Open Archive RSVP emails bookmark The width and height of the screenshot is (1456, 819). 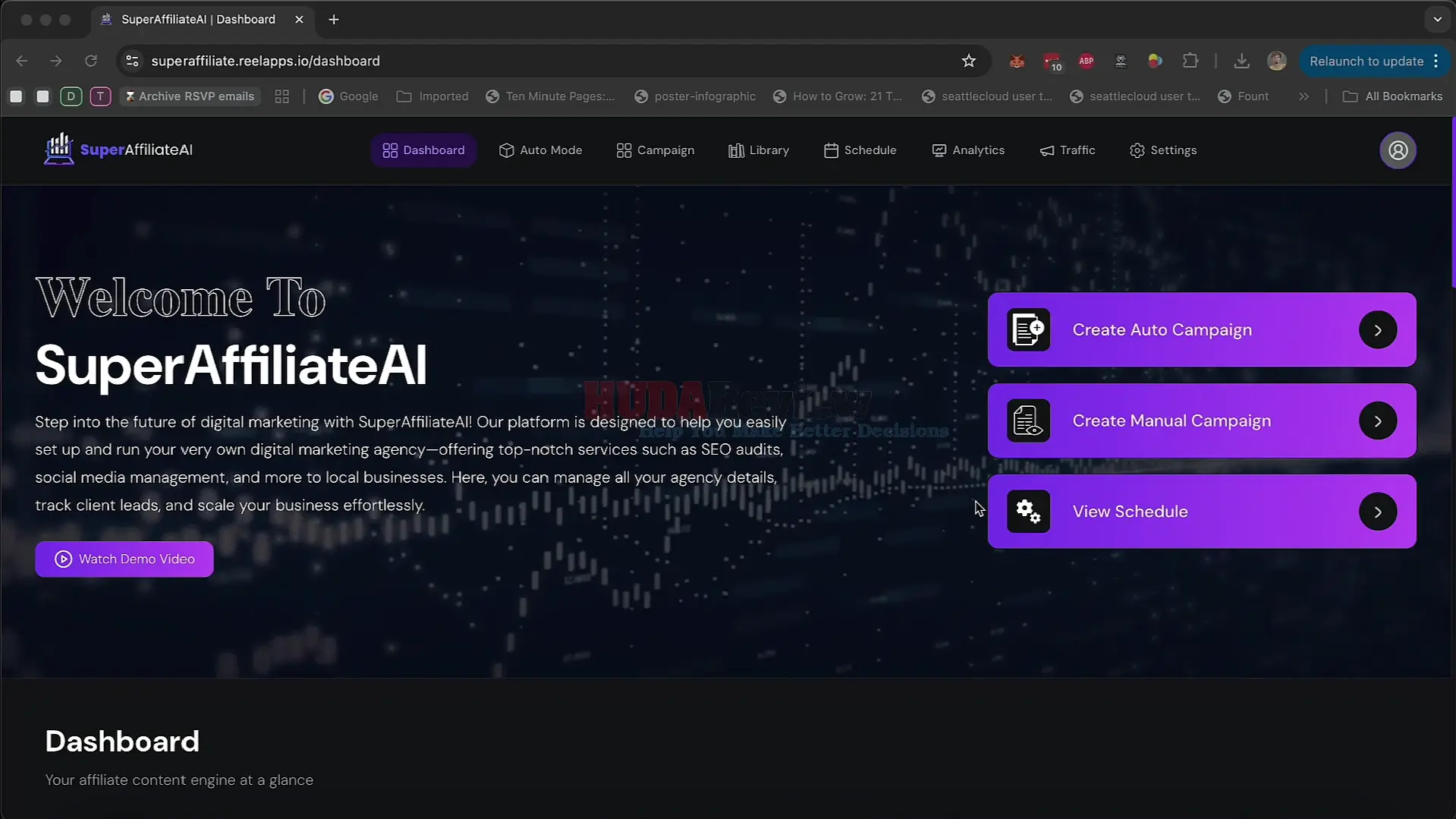click(x=190, y=96)
